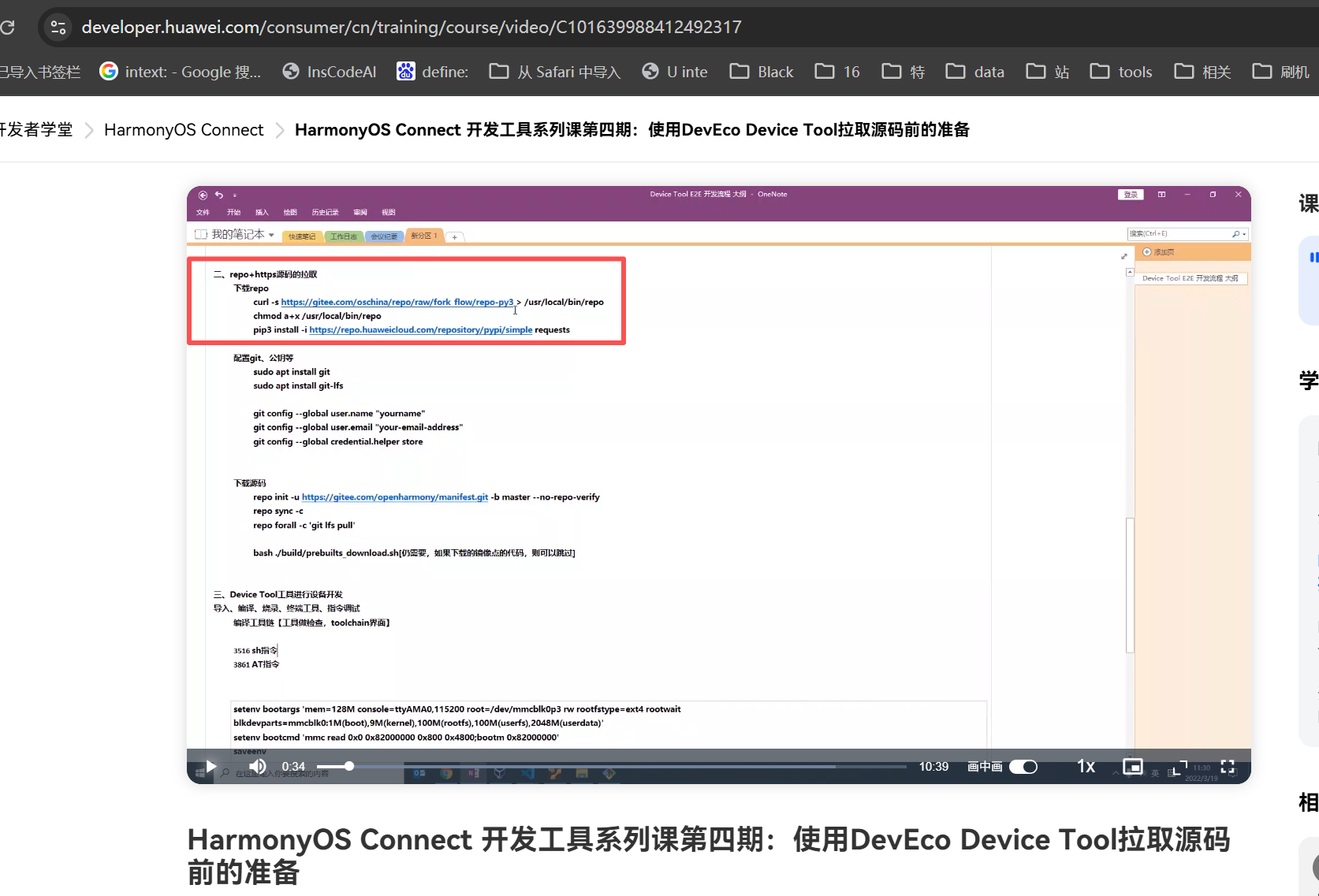
Task: Open the 文件 menu in OneNote
Action: (203, 213)
